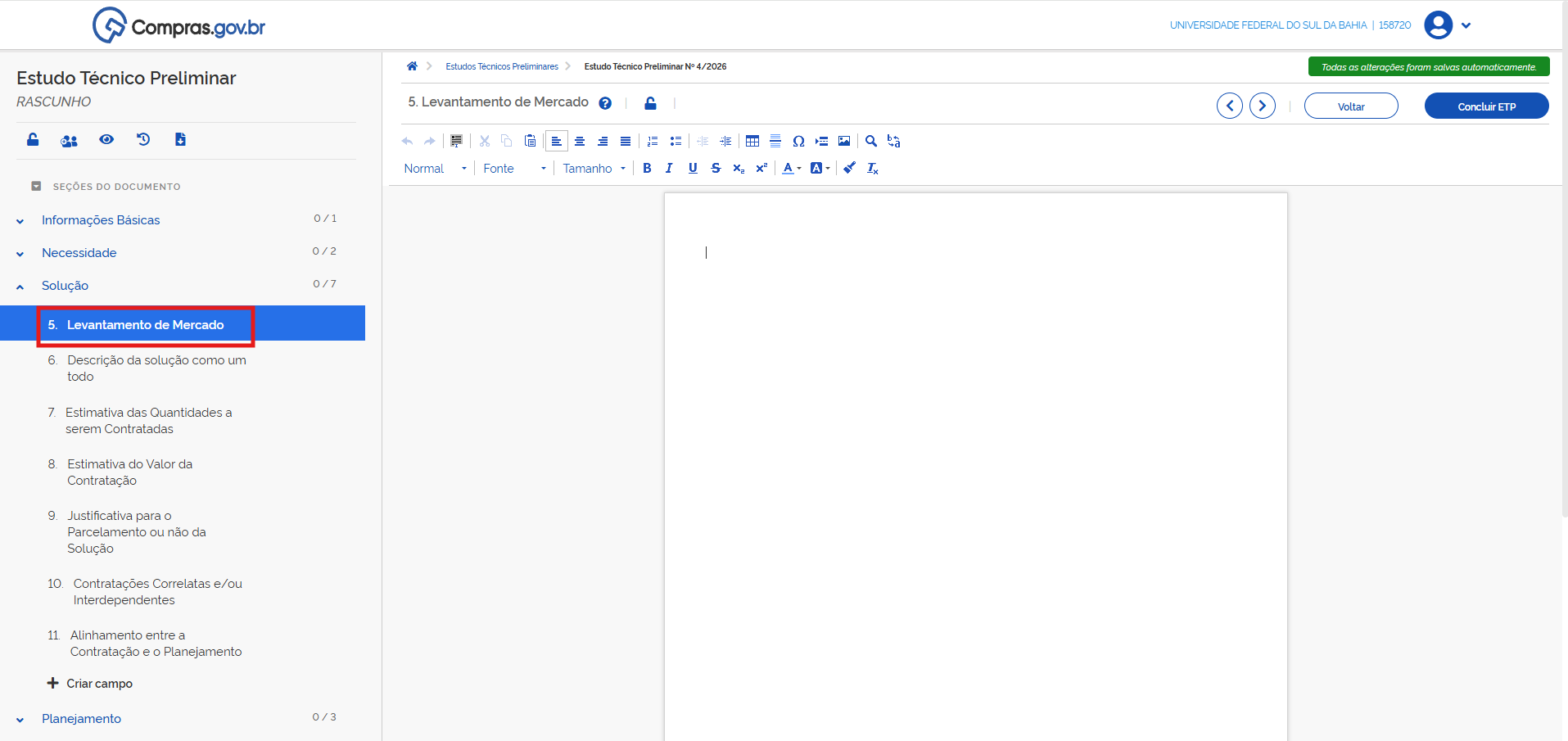
Task: Open the add collaborators people icon
Action: [69, 141]
